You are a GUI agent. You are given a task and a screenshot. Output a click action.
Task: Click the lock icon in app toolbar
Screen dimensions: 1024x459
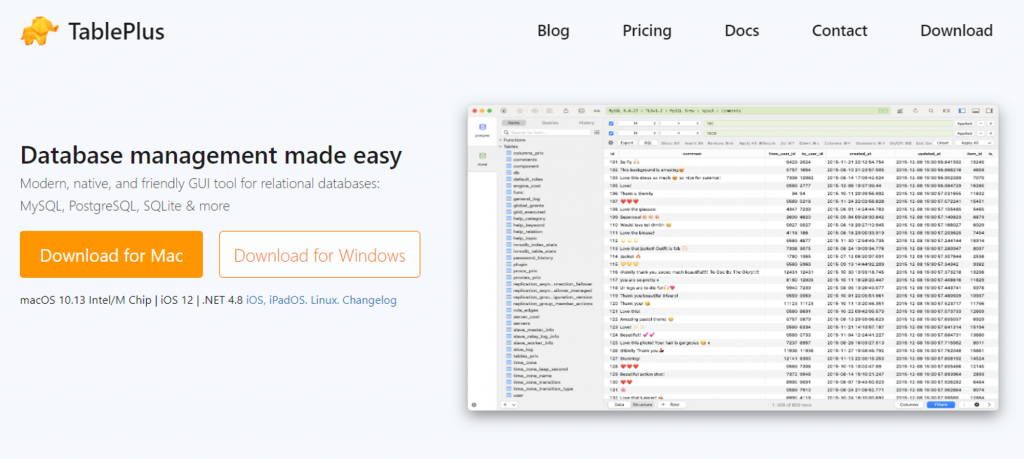point(566,111)
